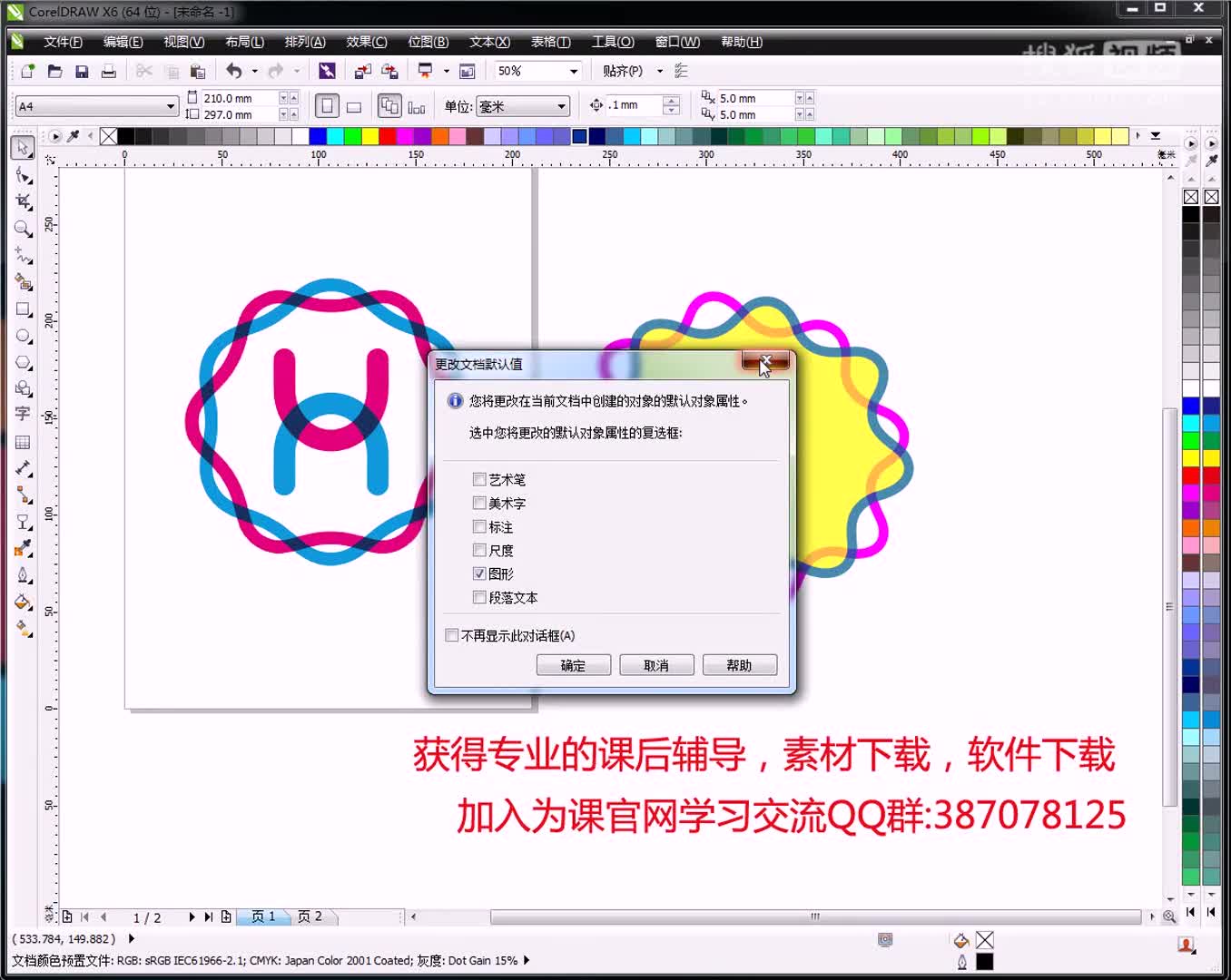Pick the no-color X swatch in top palette
This screenshot has height=980, width=1231.
click(108, 136)
